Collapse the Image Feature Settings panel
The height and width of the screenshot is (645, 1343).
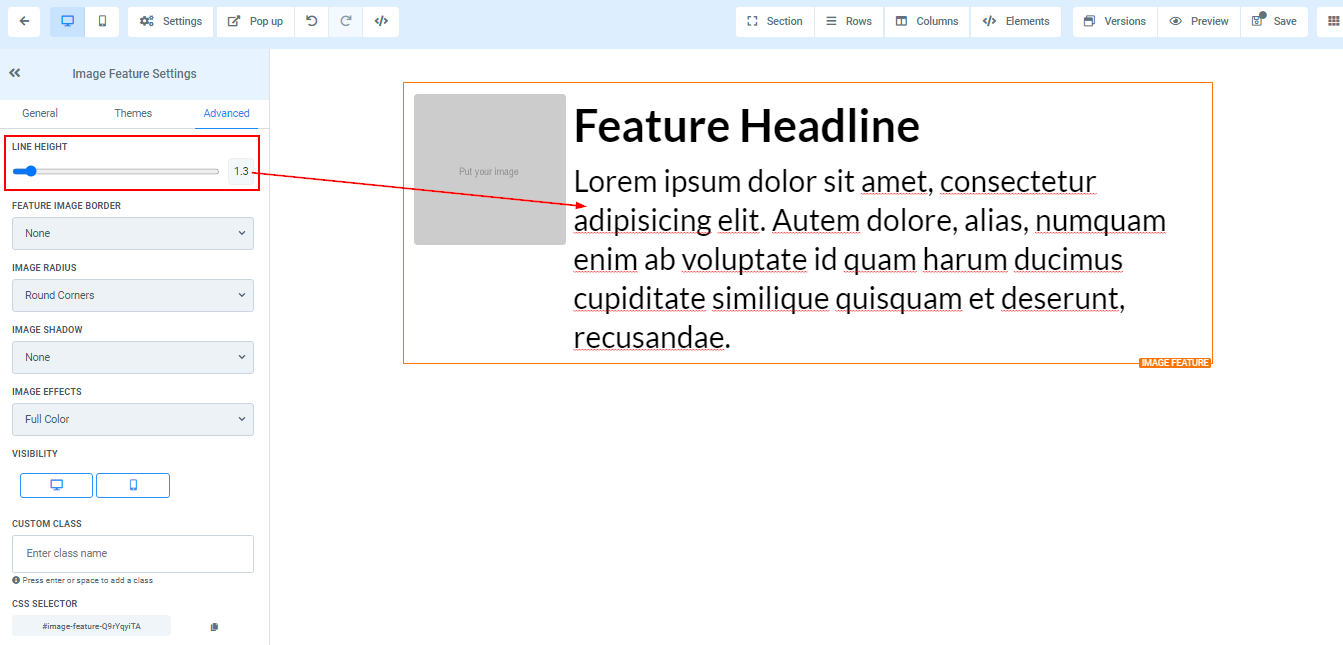(x=15, y=73)
